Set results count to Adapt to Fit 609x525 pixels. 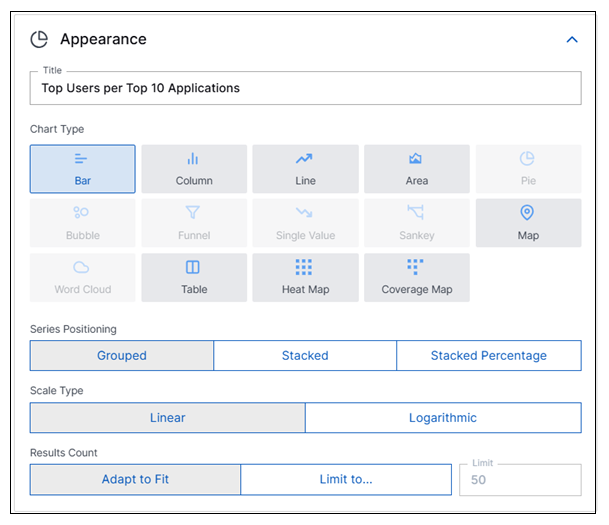pos(136,480)
